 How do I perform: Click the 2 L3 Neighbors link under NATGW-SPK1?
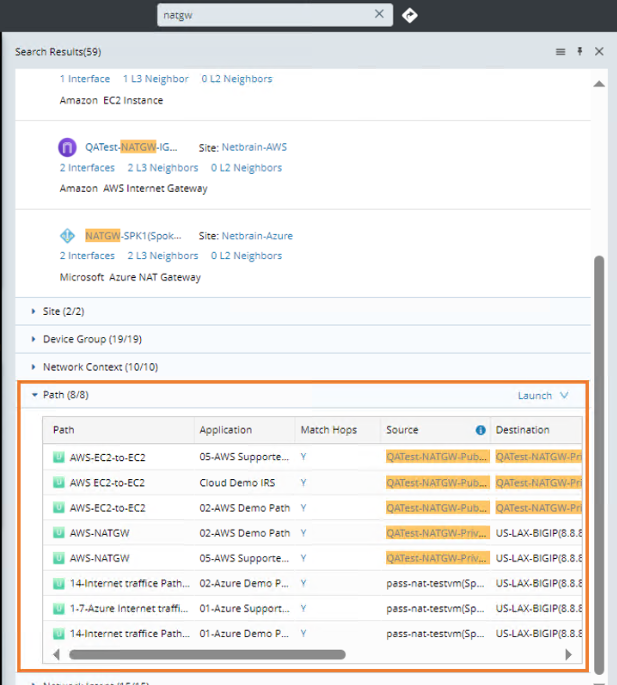pyautogui.click(x=163, y=256)
